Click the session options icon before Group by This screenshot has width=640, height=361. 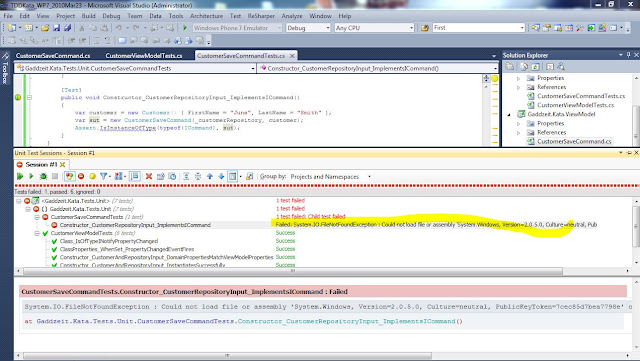pos(249,176)
